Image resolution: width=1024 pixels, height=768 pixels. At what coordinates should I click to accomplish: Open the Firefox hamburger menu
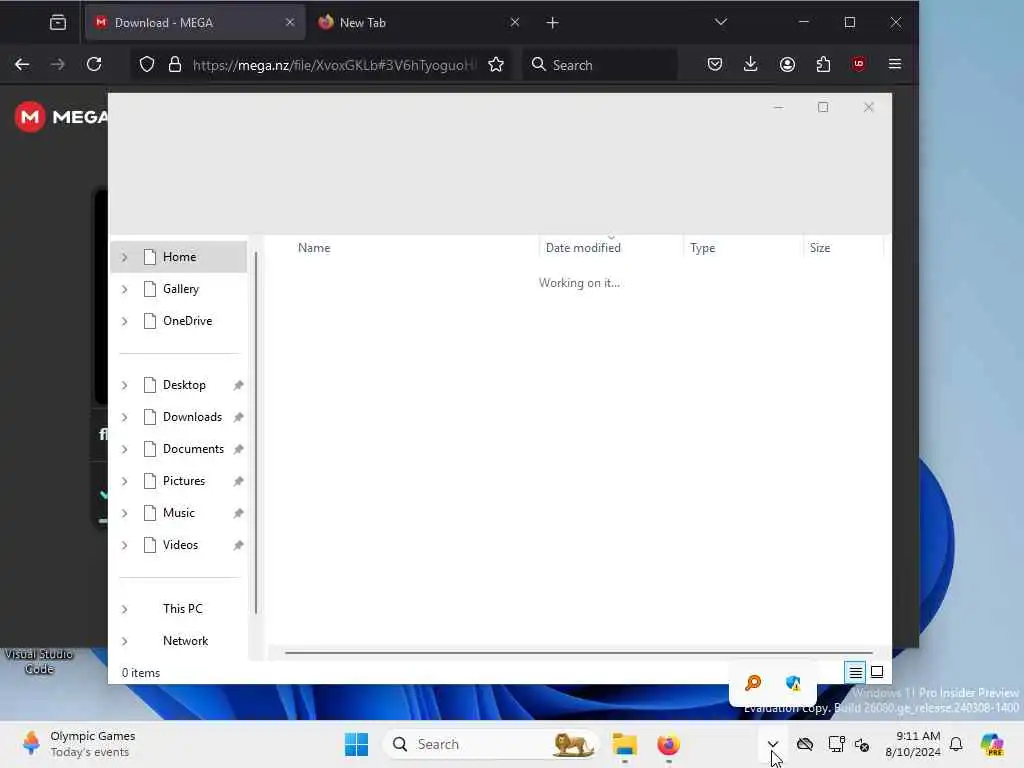(895, 64)
